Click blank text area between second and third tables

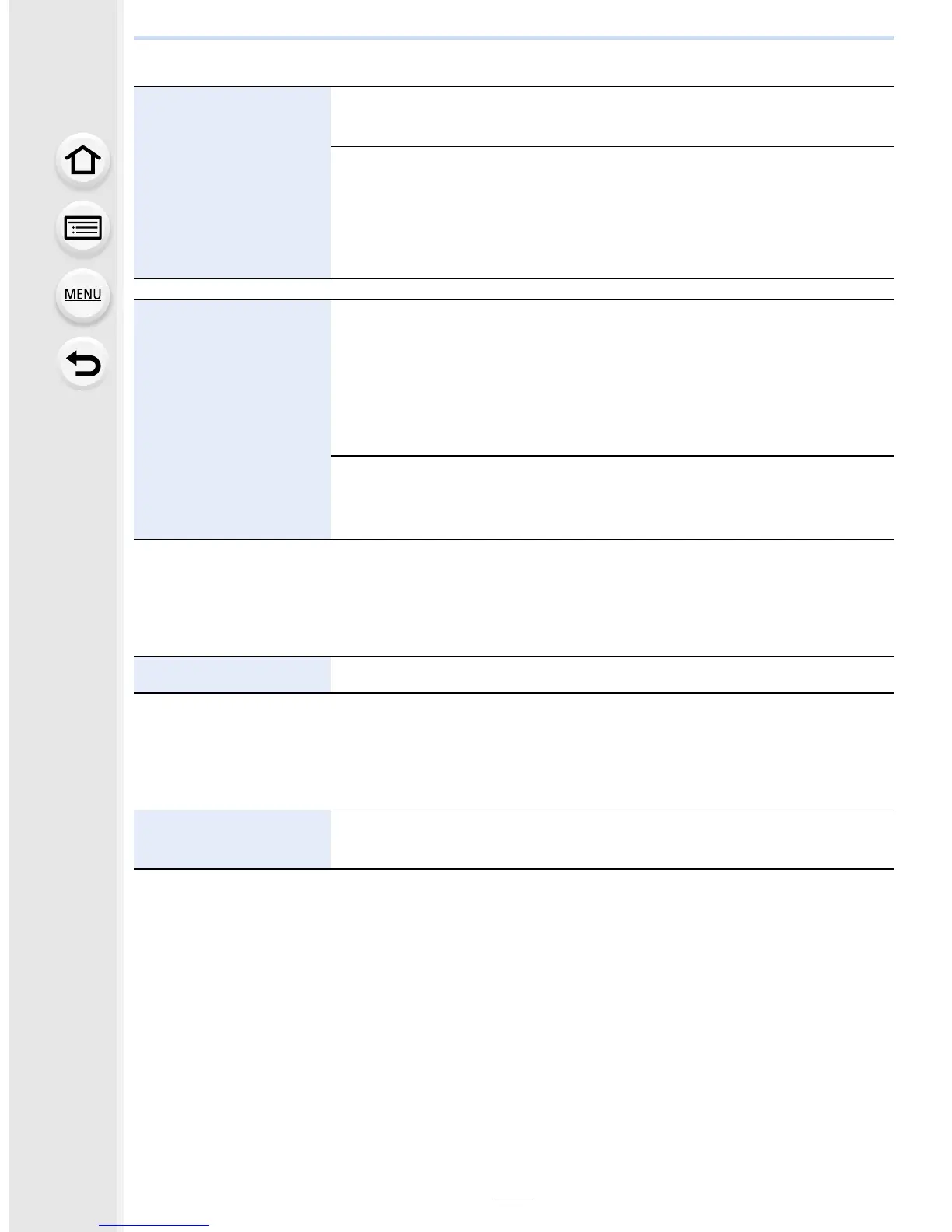point(514,598)
